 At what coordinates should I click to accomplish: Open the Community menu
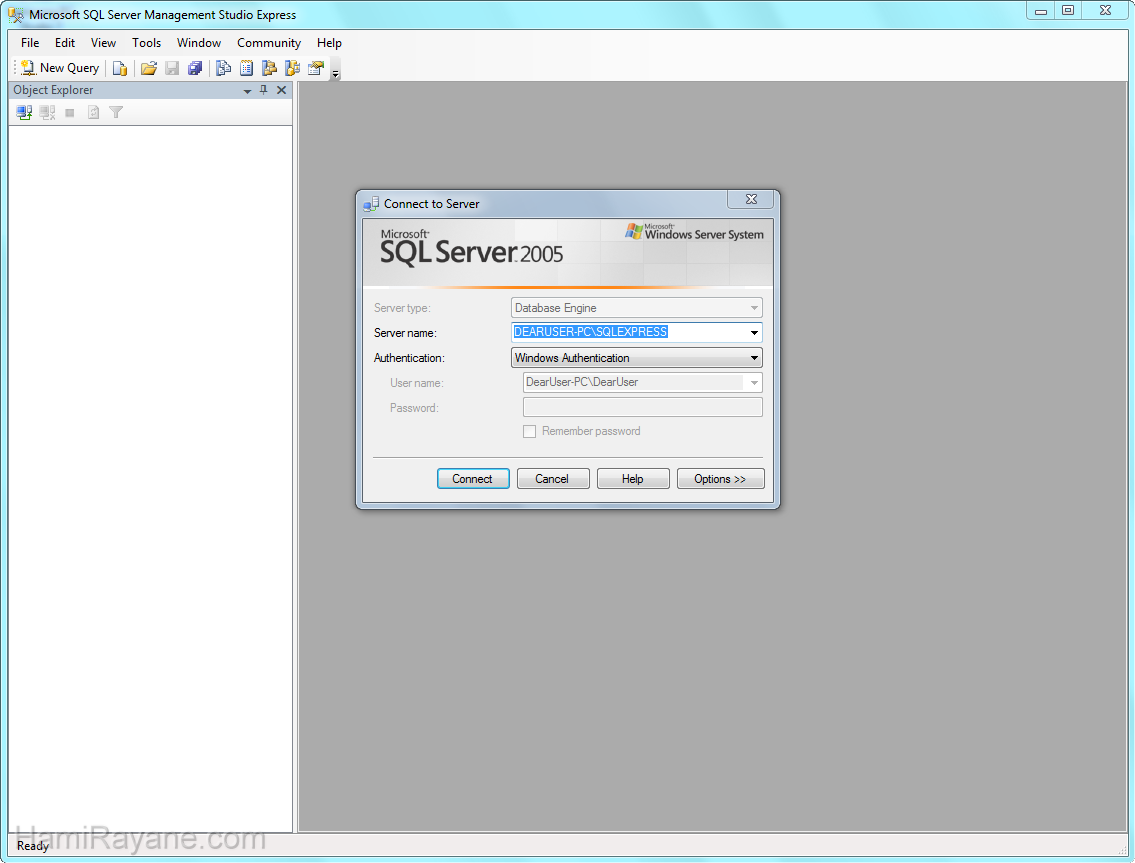[269, 43]
